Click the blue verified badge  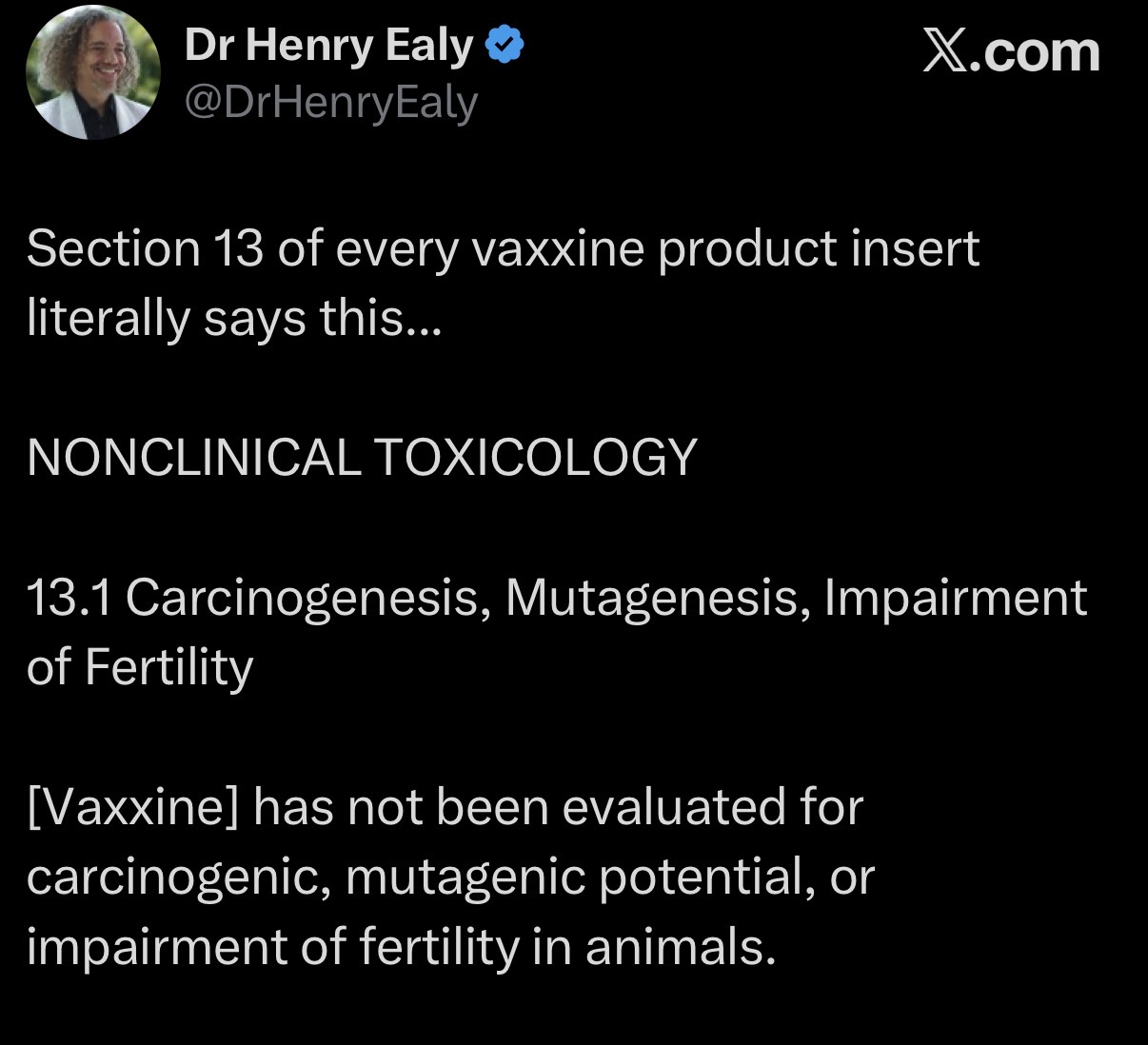(505, 44)
